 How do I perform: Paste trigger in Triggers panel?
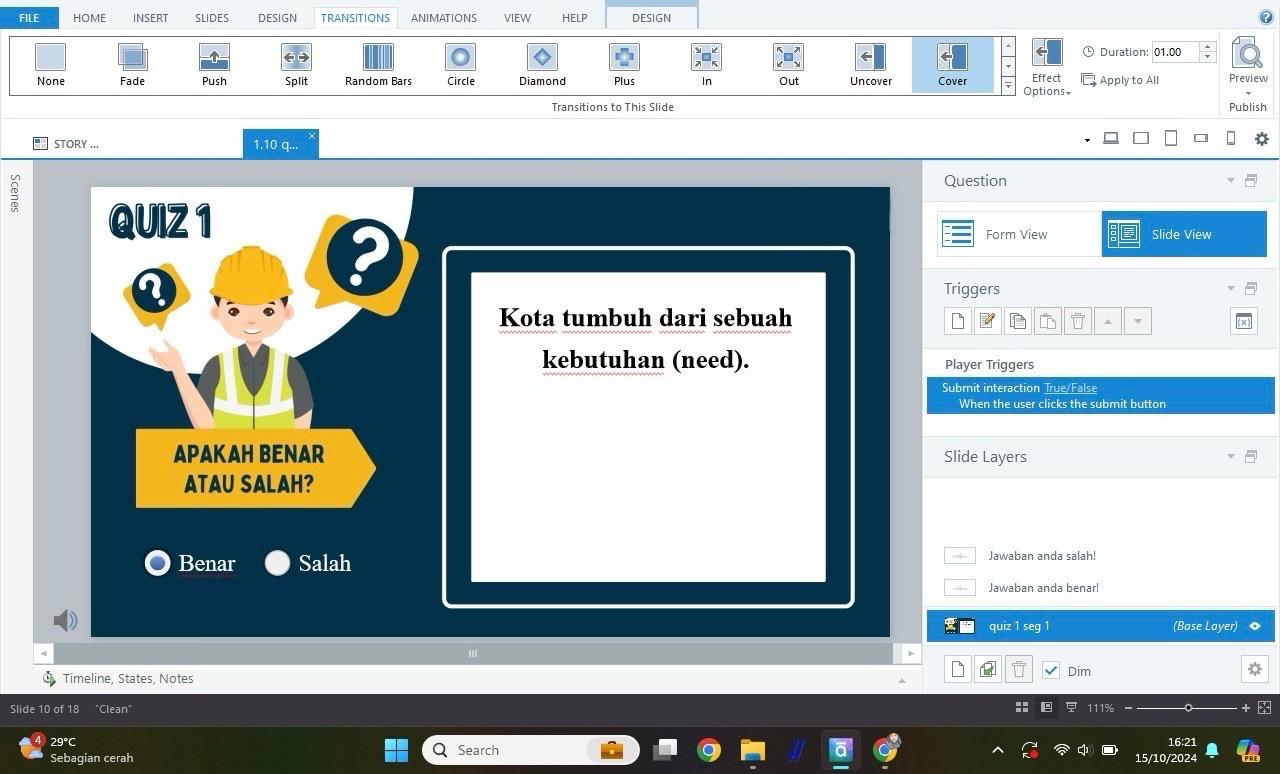(x=1048, y=321)
